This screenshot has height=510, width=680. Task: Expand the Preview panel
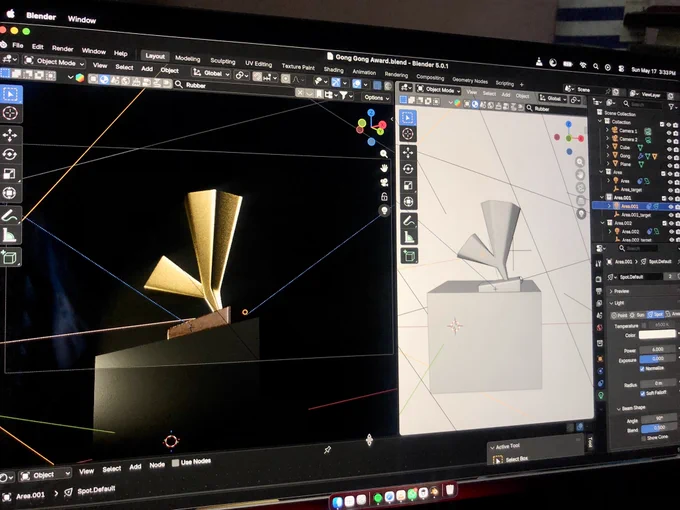pos(611,291)
